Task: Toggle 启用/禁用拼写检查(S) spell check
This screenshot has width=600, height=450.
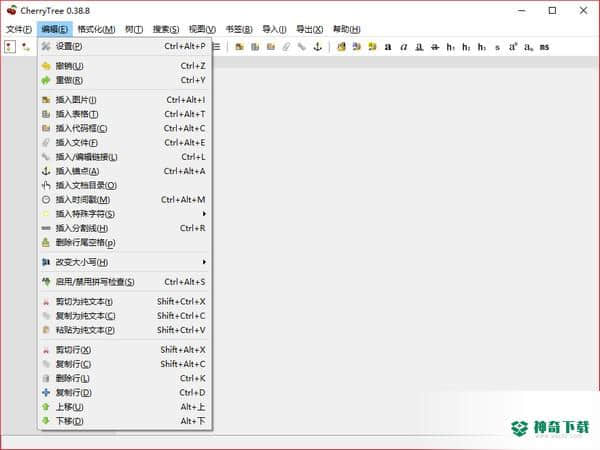Action: click(x=125, y=282)
